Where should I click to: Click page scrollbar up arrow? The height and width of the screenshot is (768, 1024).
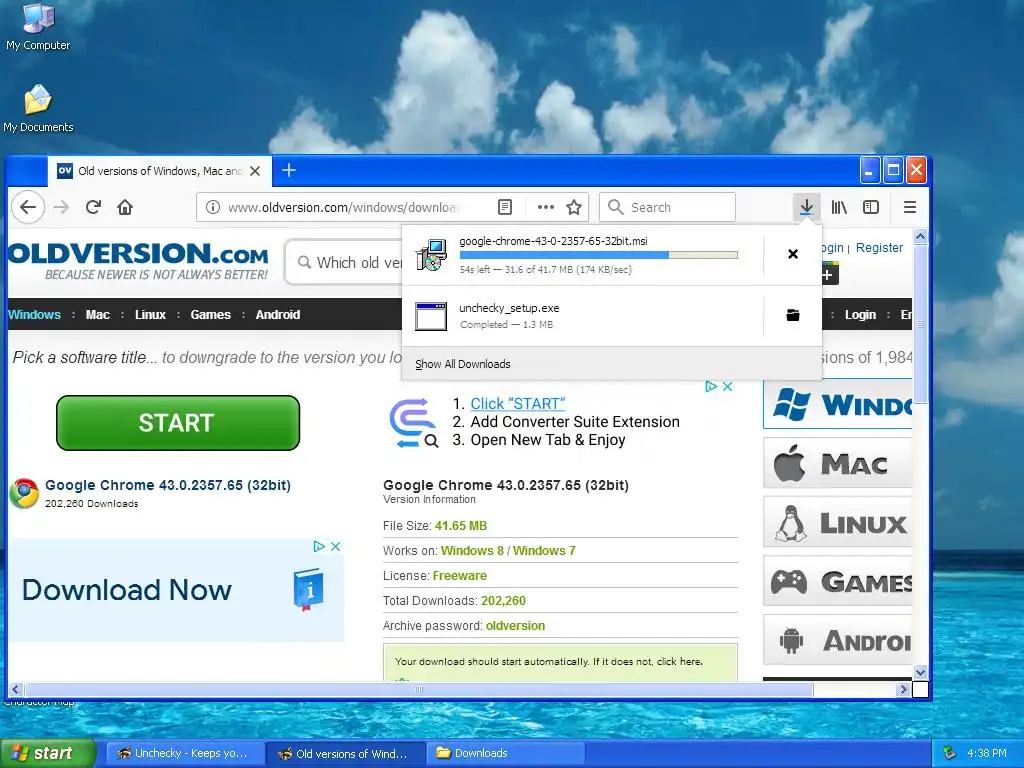tap(920, 236)
